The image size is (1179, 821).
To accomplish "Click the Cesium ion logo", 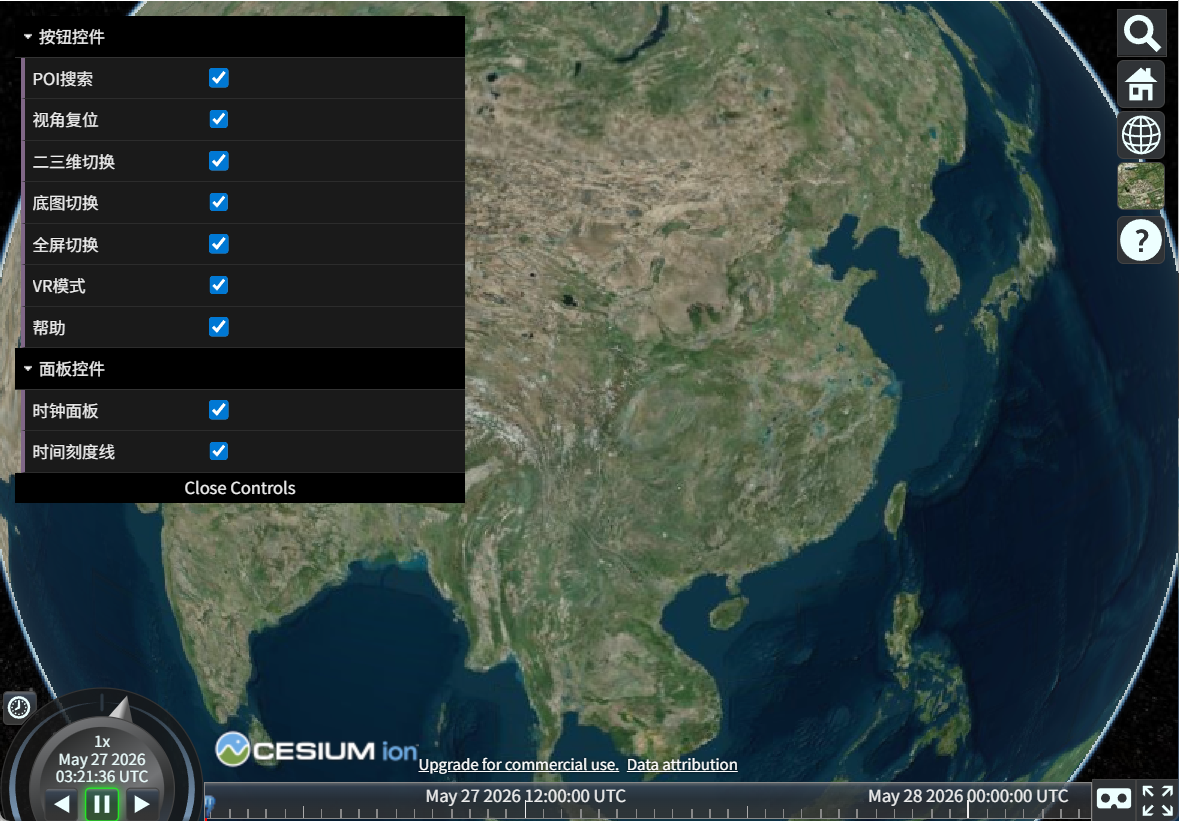I will coord(317,750).
